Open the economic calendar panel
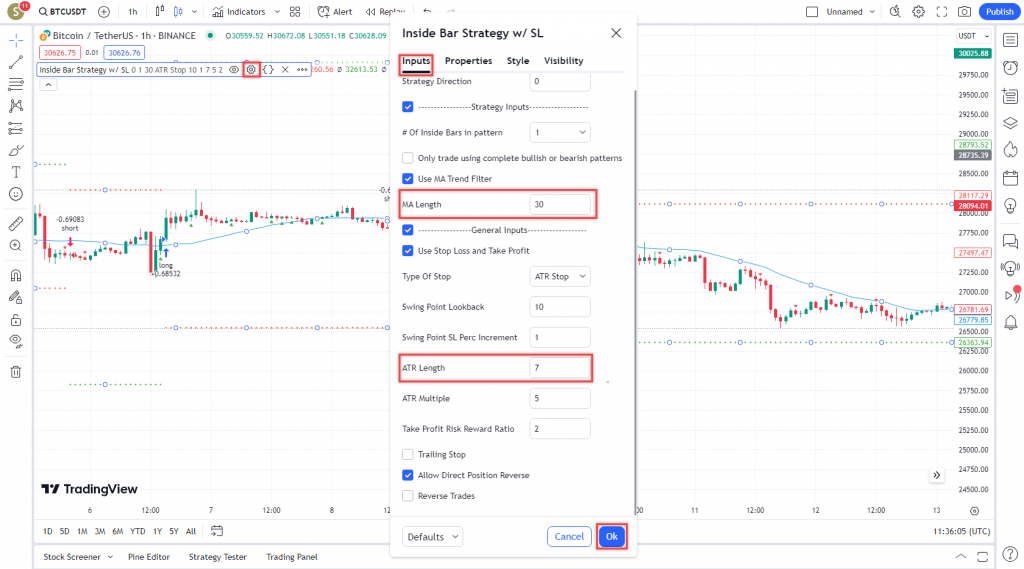Viewport: 1024px width, 569px height. click(1010, 178)
